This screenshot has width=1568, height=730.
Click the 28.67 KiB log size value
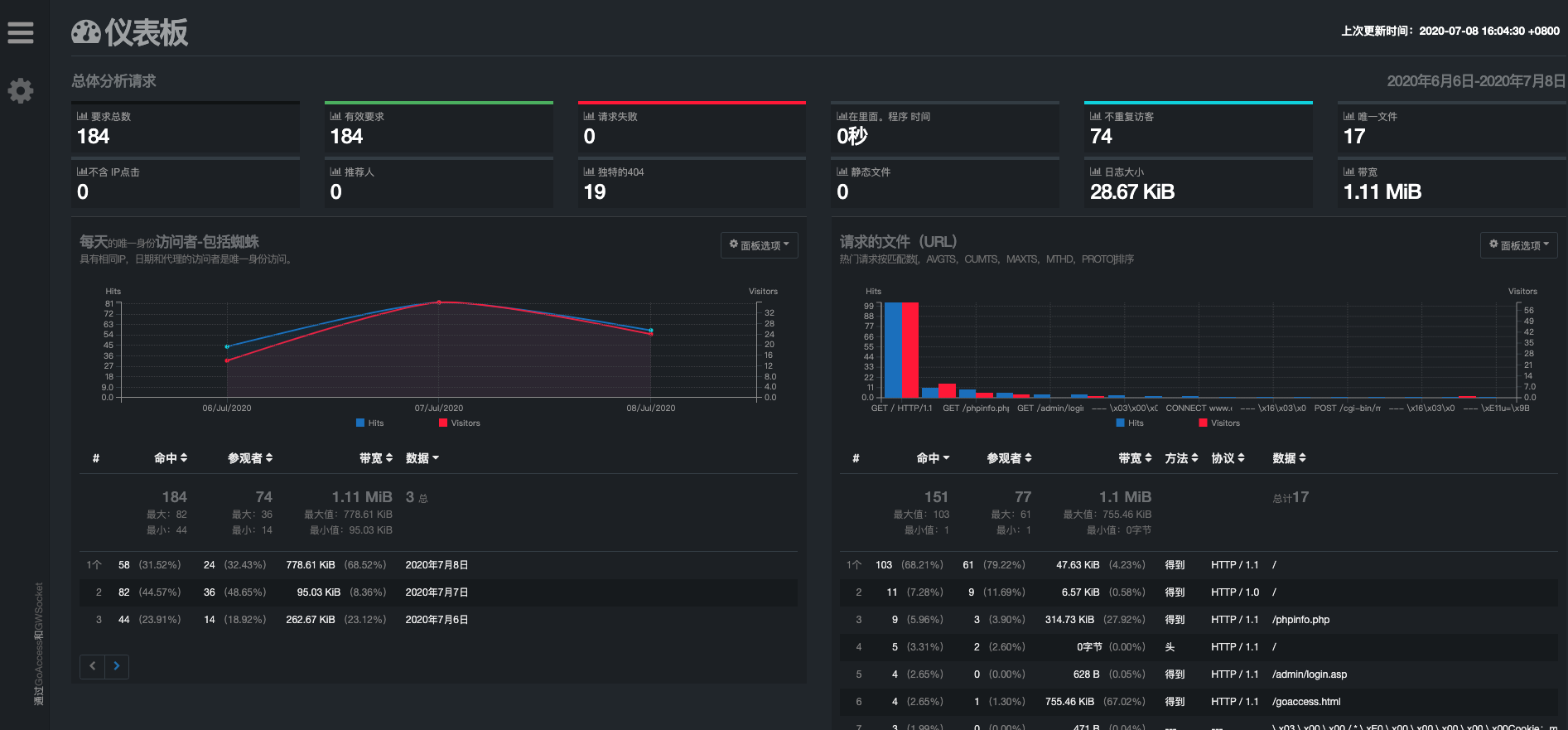pyautogui.click(x=1132, y=191)
